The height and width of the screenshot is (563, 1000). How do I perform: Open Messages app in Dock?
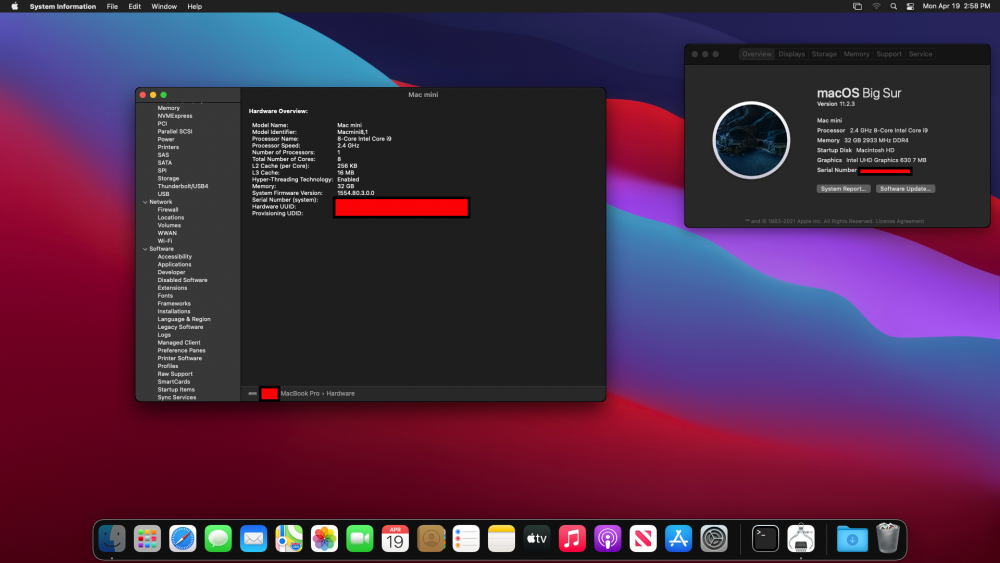point(218,539)
